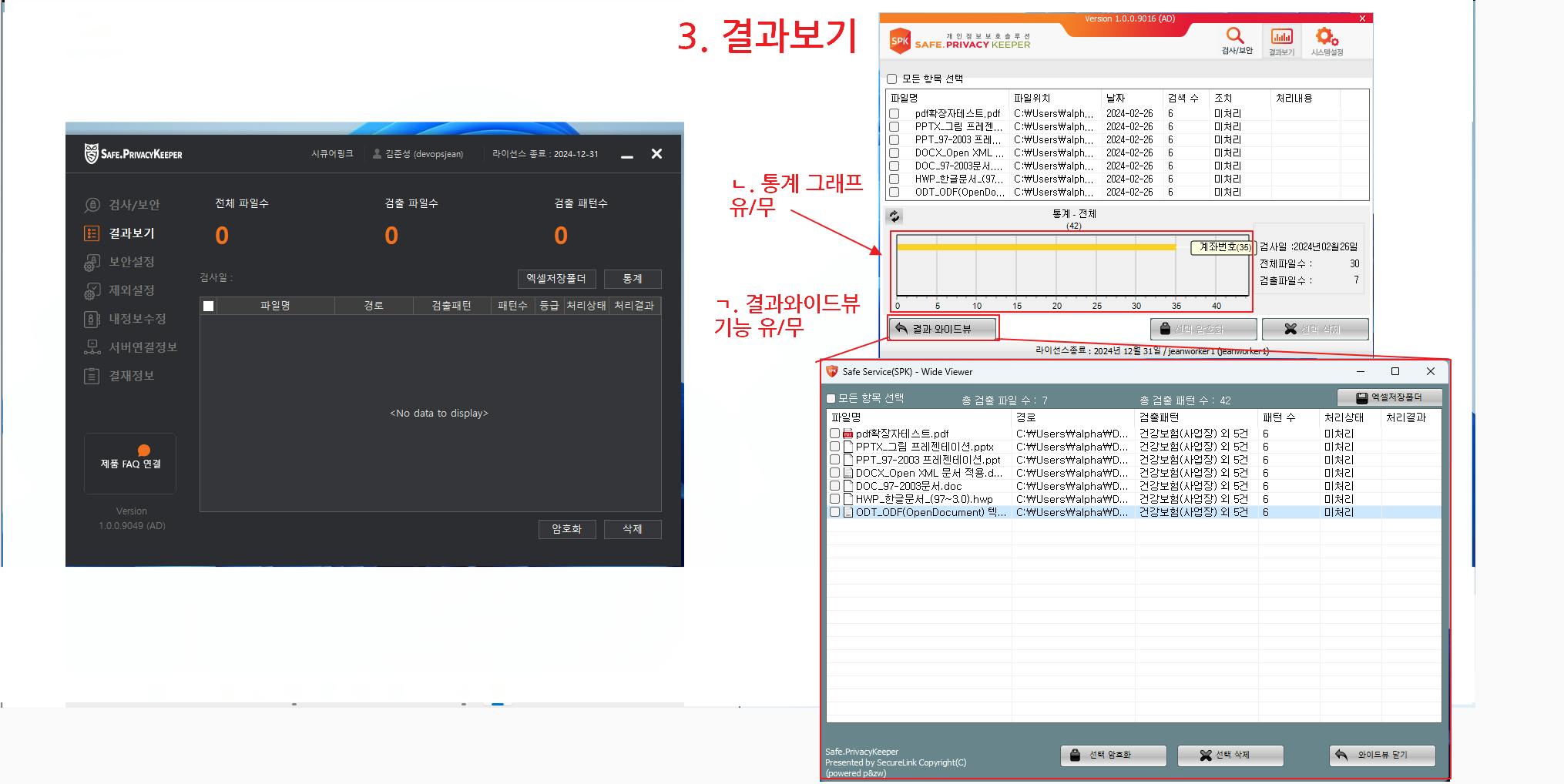Check the PPTX_그림 프레젠 row in old version list
This screenshot has width=1564, height=784.
coord(894,127)
